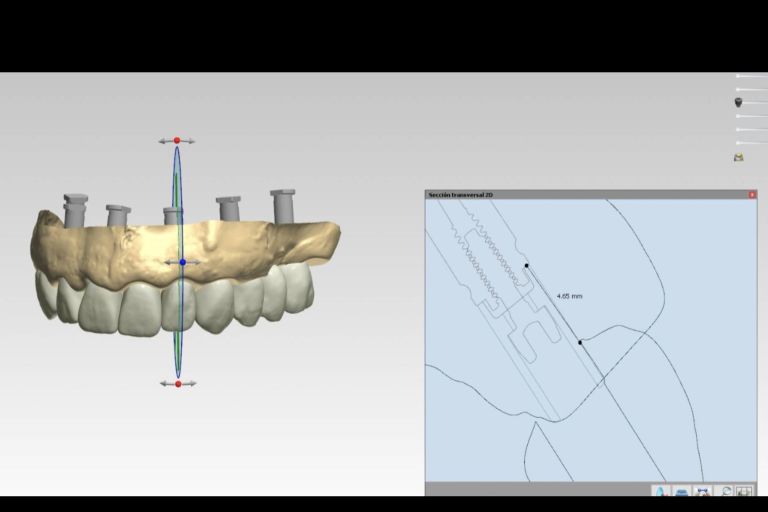Click the topmost visibility slider on right
This screenshot has height=512, width=768.
point(751,76)
